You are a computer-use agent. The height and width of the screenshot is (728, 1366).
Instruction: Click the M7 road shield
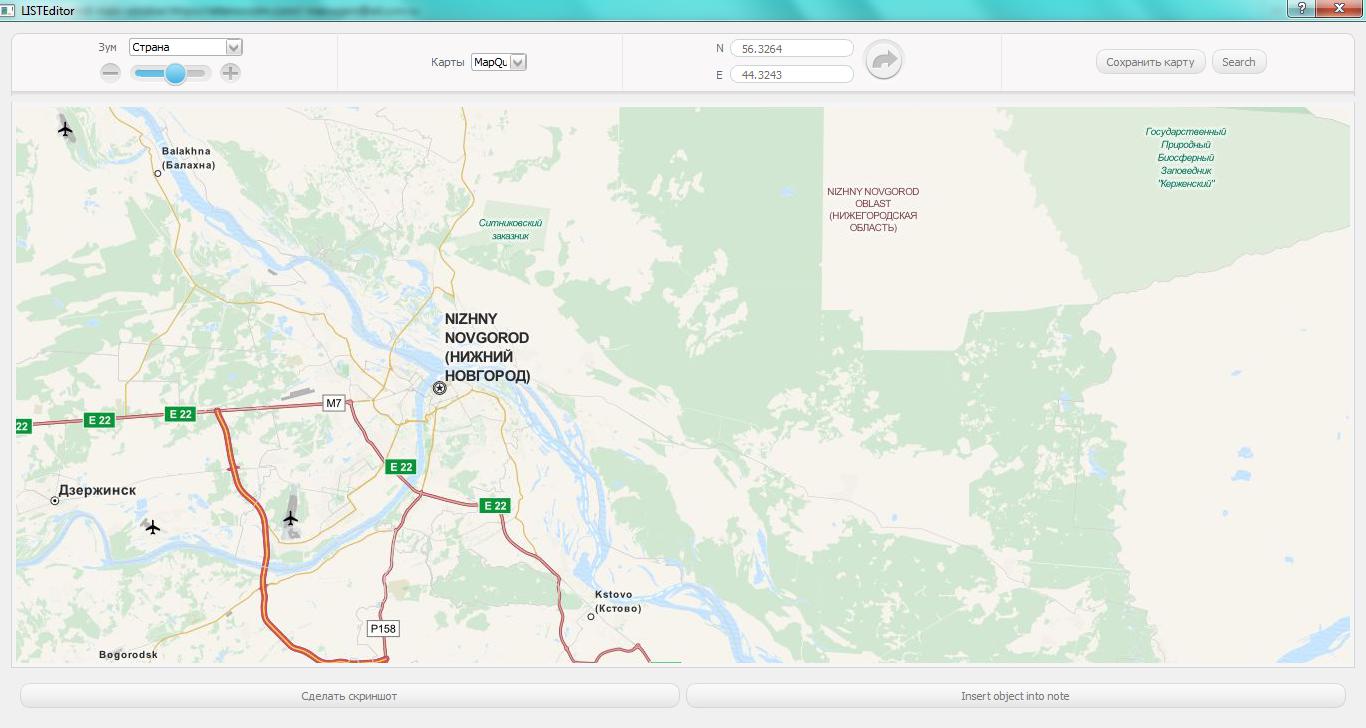334,403
